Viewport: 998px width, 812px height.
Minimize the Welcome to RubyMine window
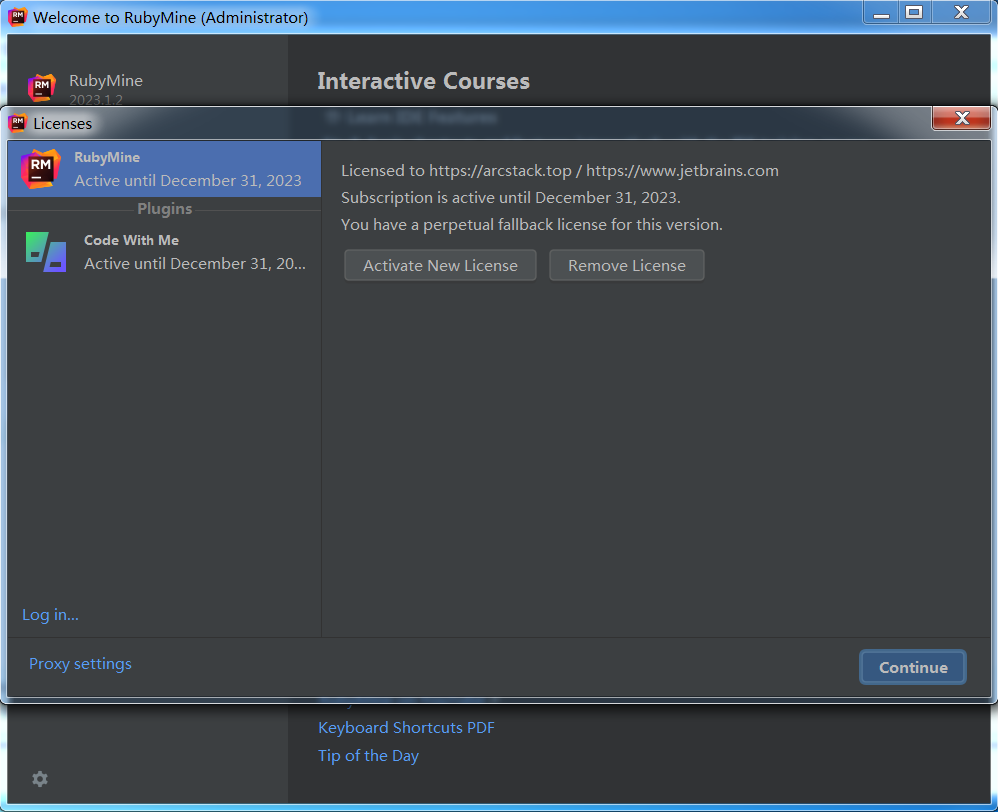click(882, 13)
